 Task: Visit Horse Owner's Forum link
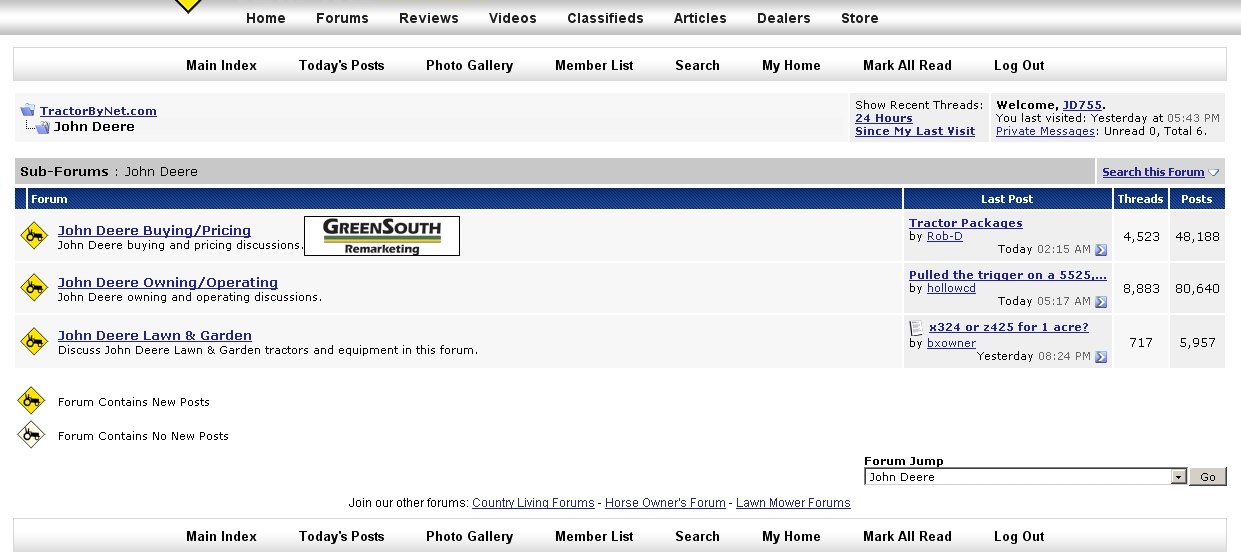tap(665, 503)
